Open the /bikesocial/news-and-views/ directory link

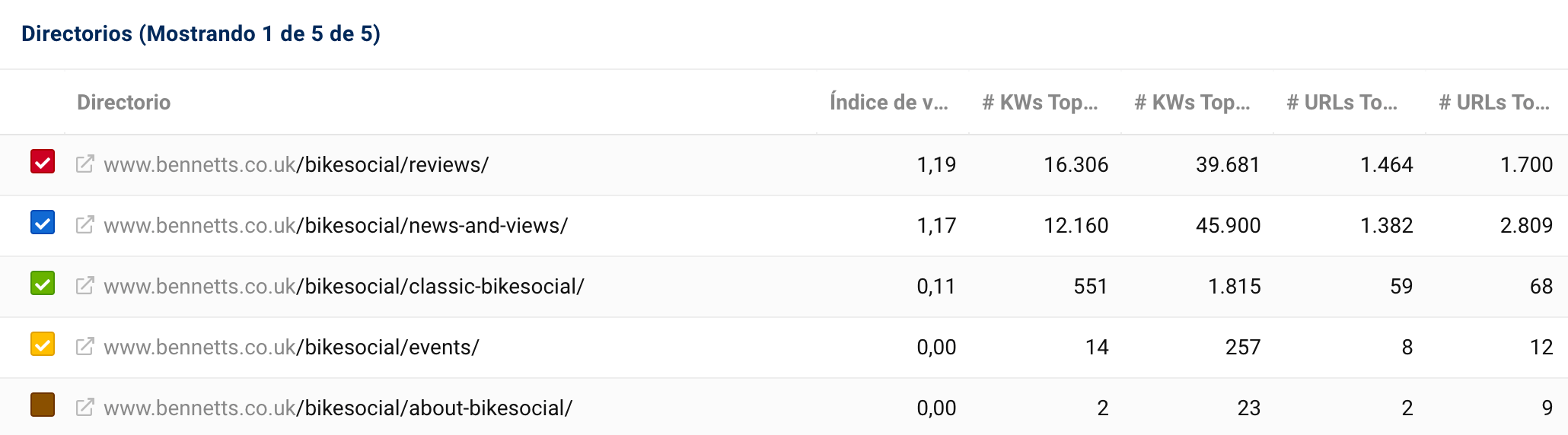coord(336,226)
